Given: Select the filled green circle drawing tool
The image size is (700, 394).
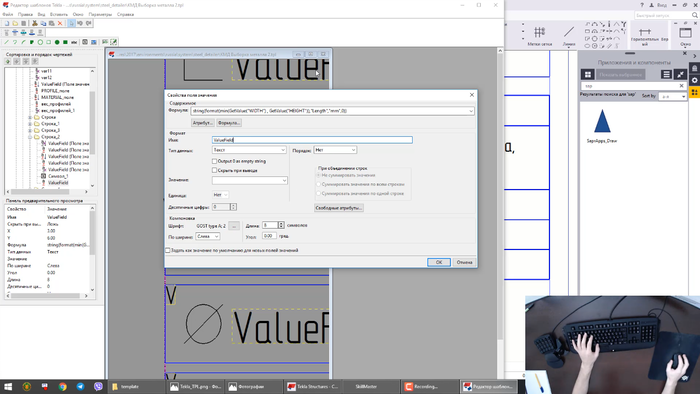Looking at the screenshot, I should 57,42.
